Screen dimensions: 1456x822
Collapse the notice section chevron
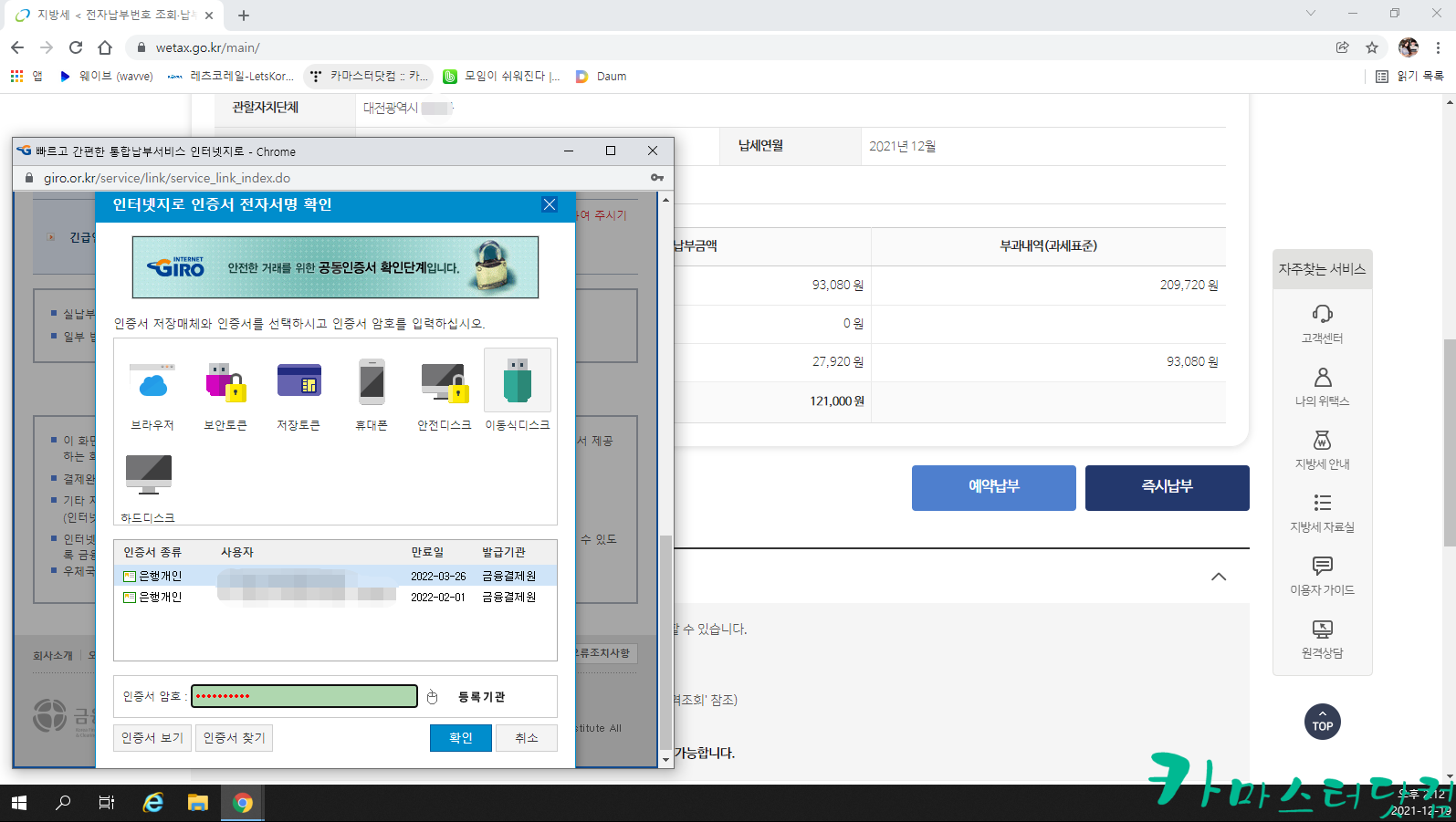point(1219,577)
